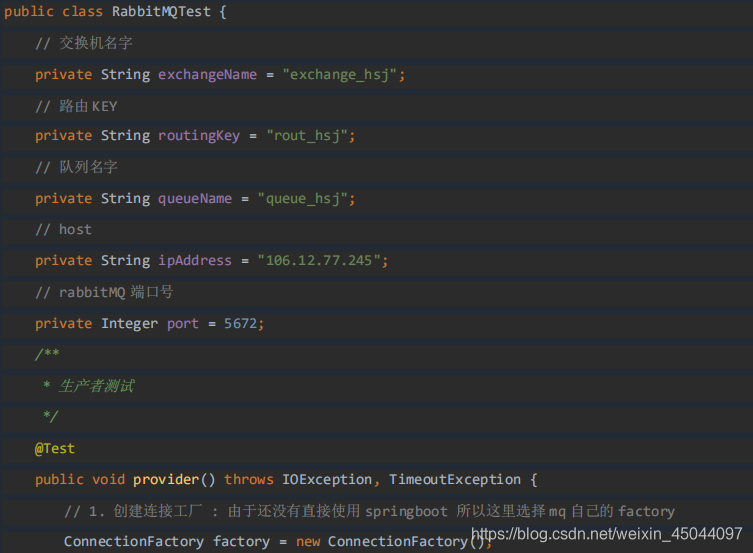
Task: Click the void keyword
Action: tap(109, 480)
